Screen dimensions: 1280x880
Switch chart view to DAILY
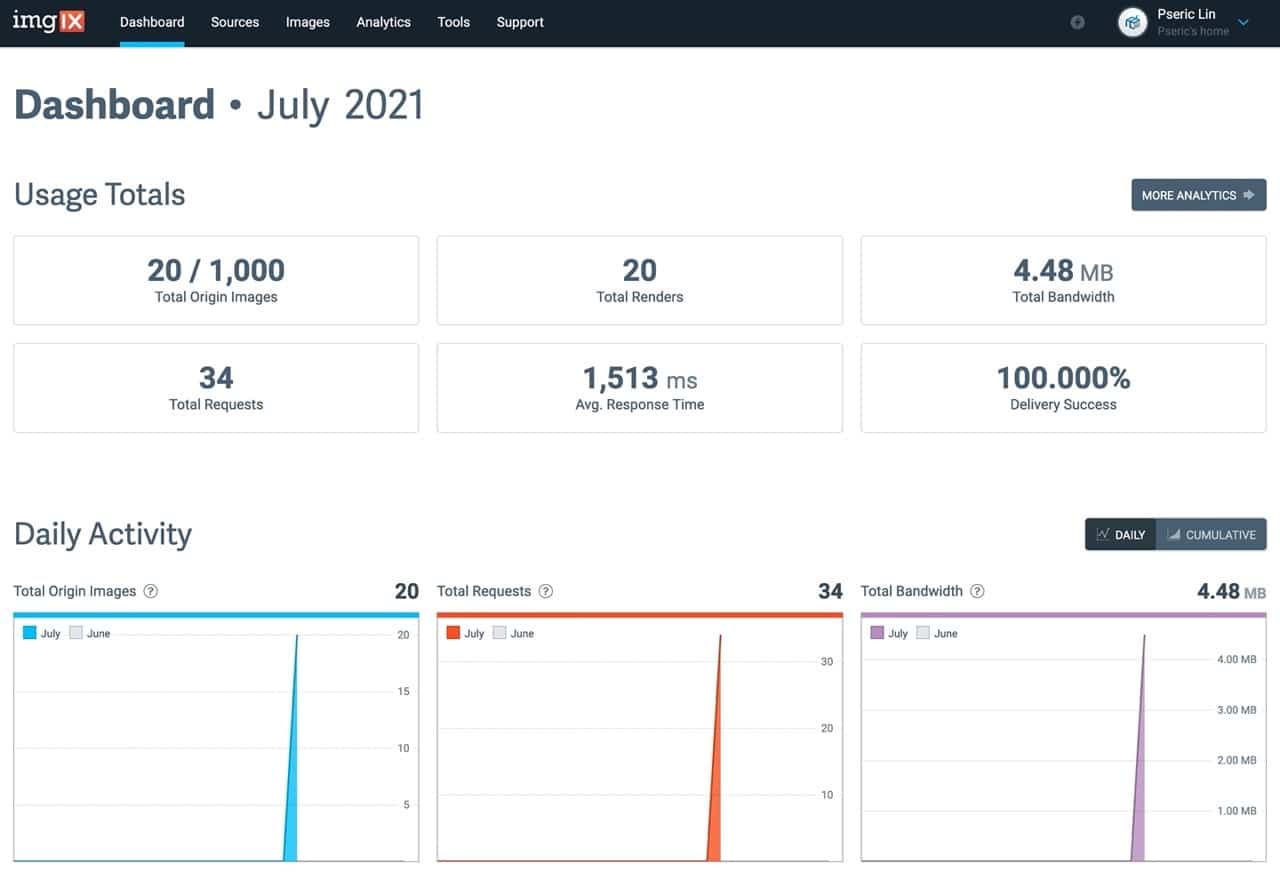pos(1120,534)
